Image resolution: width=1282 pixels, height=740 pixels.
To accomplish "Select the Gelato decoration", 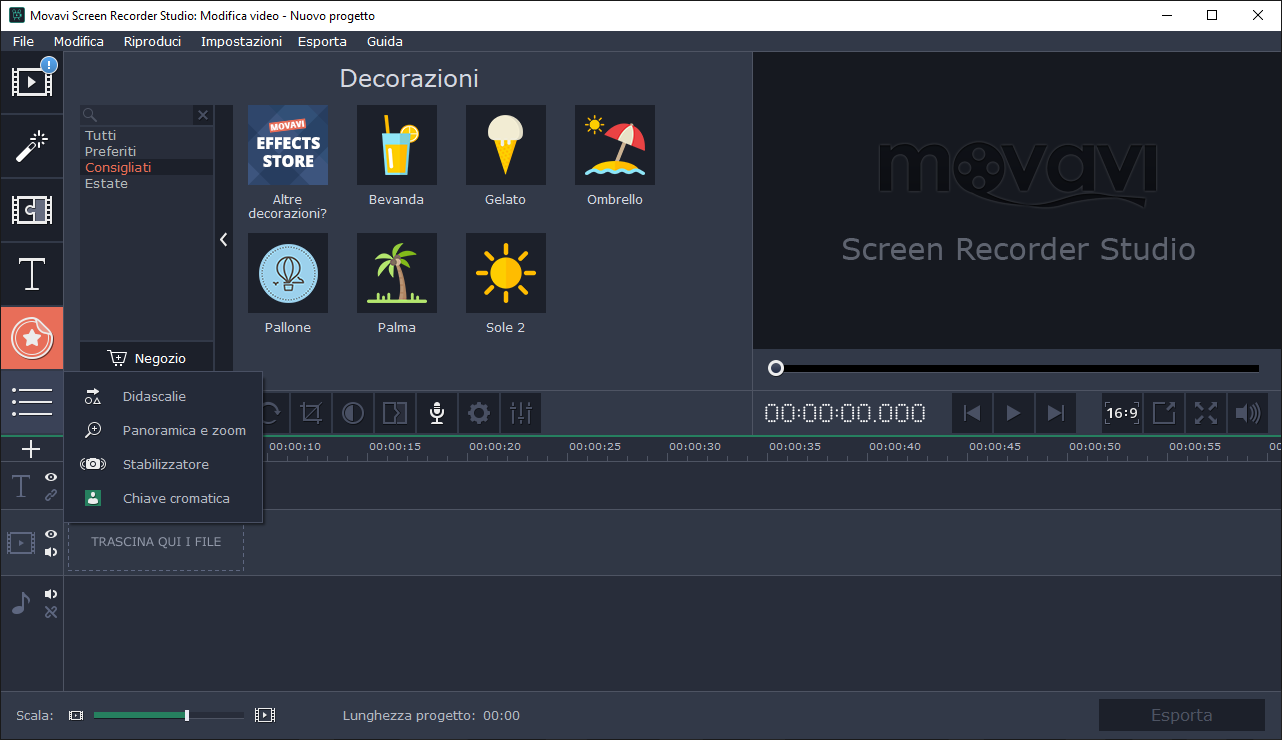I will tap(506, 145).
